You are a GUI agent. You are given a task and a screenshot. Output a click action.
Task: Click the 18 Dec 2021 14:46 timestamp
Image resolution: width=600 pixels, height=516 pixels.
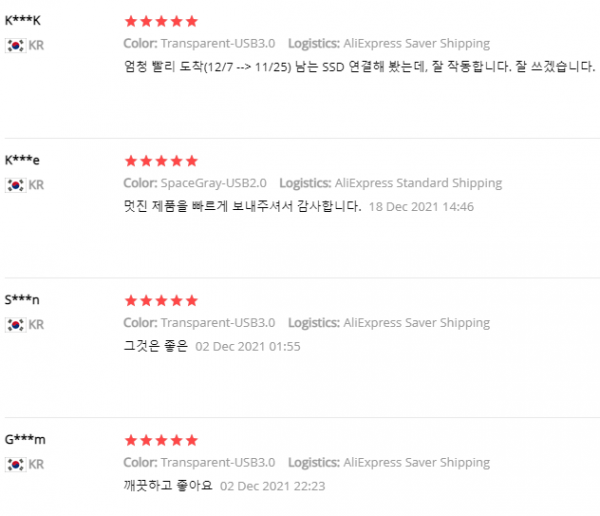coord(421,207)
